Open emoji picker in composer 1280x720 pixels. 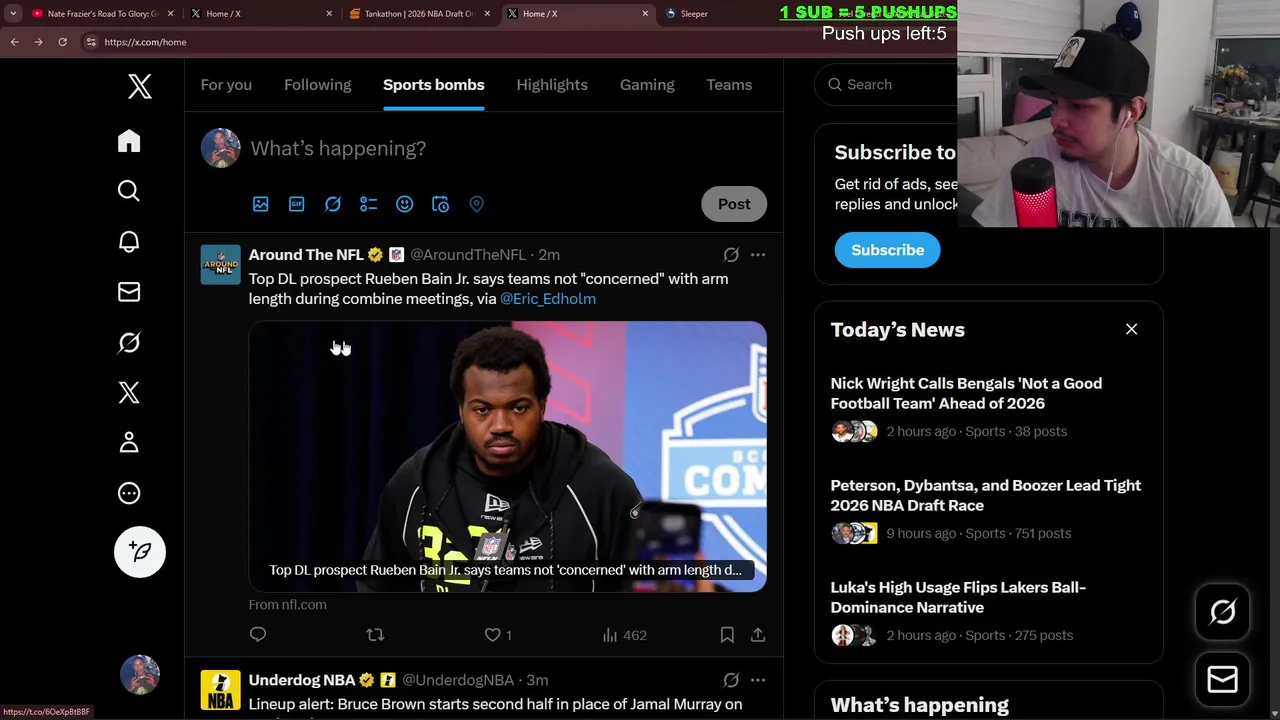405,204
